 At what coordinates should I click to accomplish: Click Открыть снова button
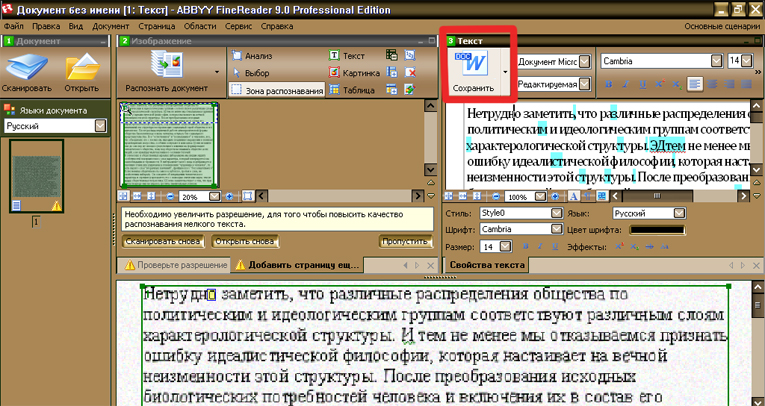point(244,241)
